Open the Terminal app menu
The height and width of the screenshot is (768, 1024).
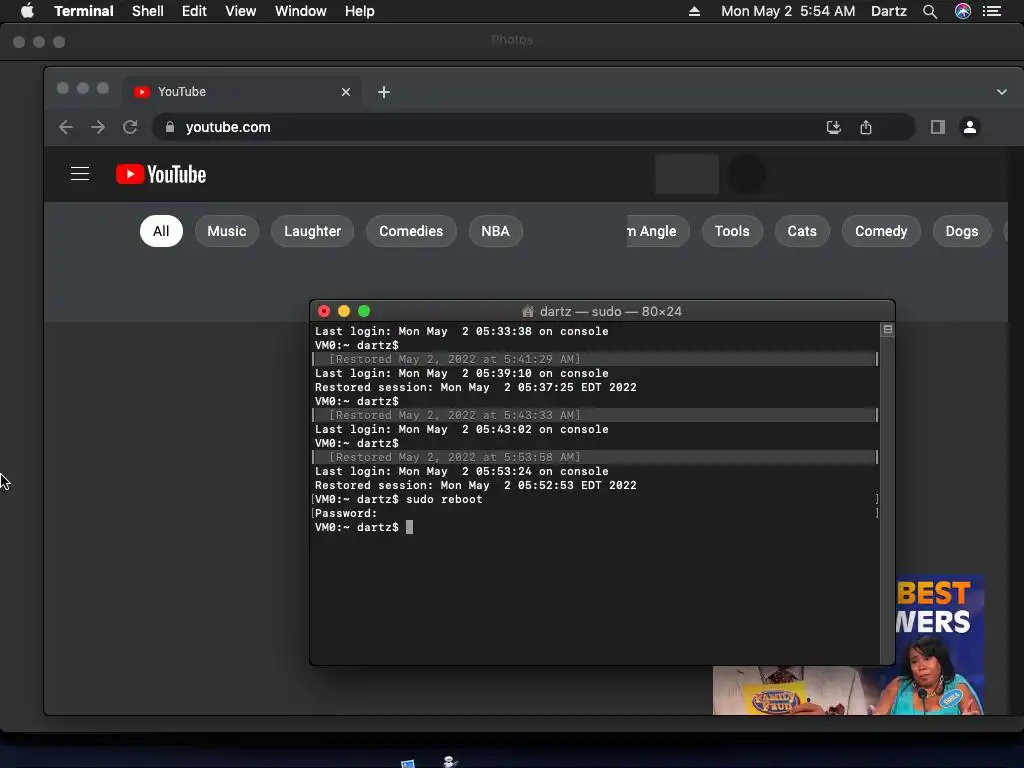point(84,11)
